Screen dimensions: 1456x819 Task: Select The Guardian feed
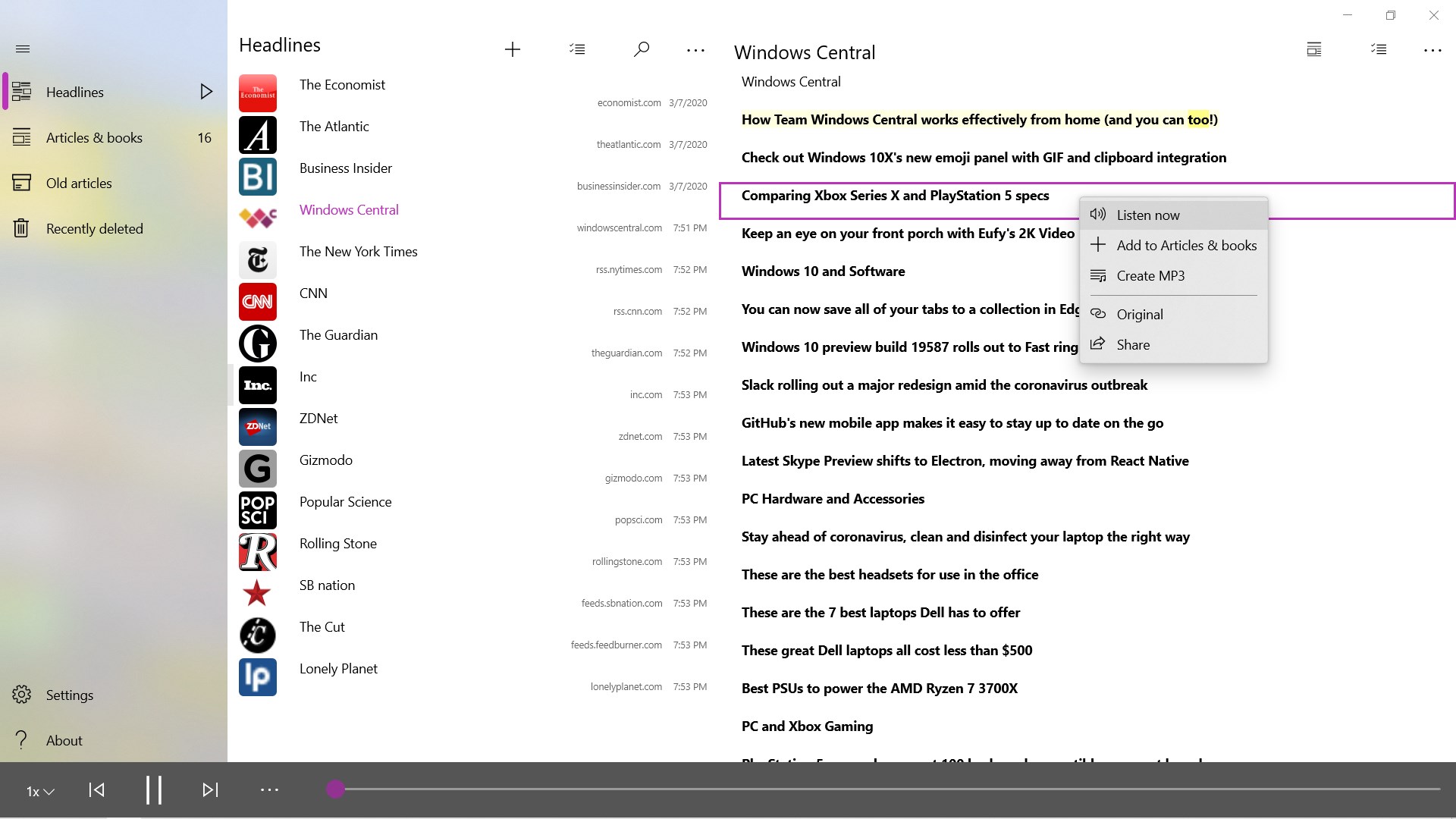tap(338, 334)
